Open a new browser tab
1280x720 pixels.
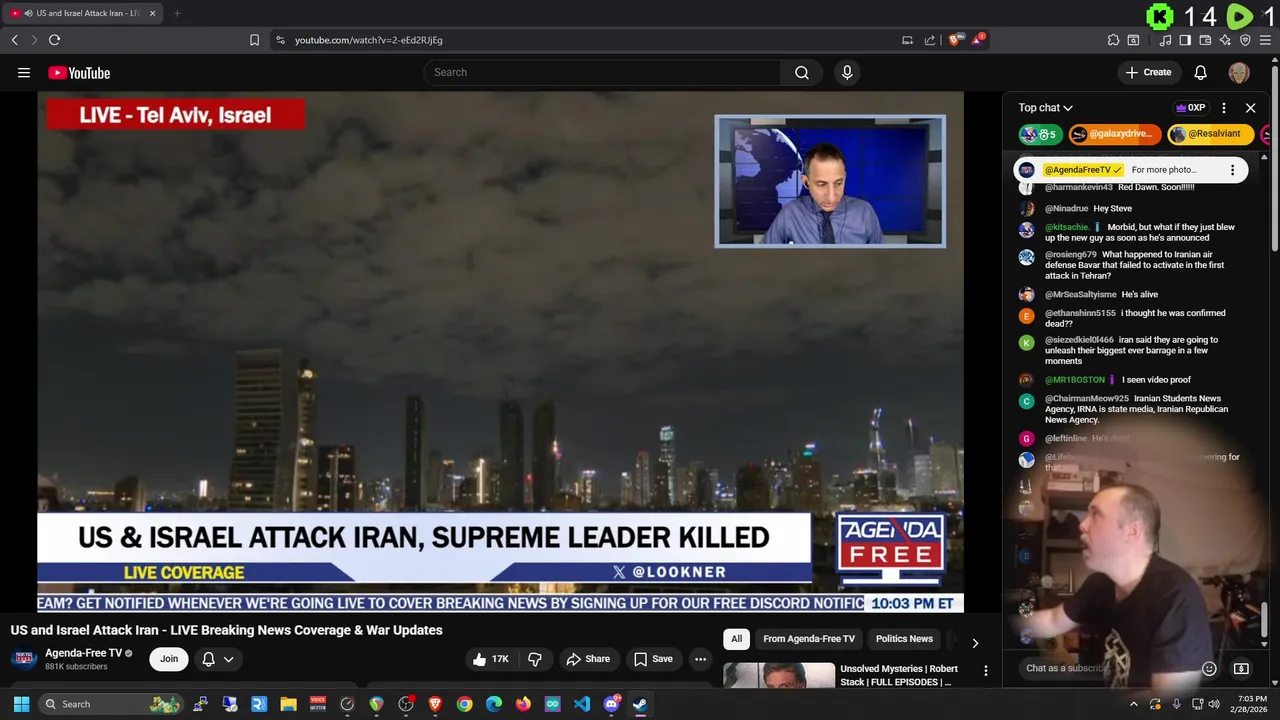(x=177, y=13)
